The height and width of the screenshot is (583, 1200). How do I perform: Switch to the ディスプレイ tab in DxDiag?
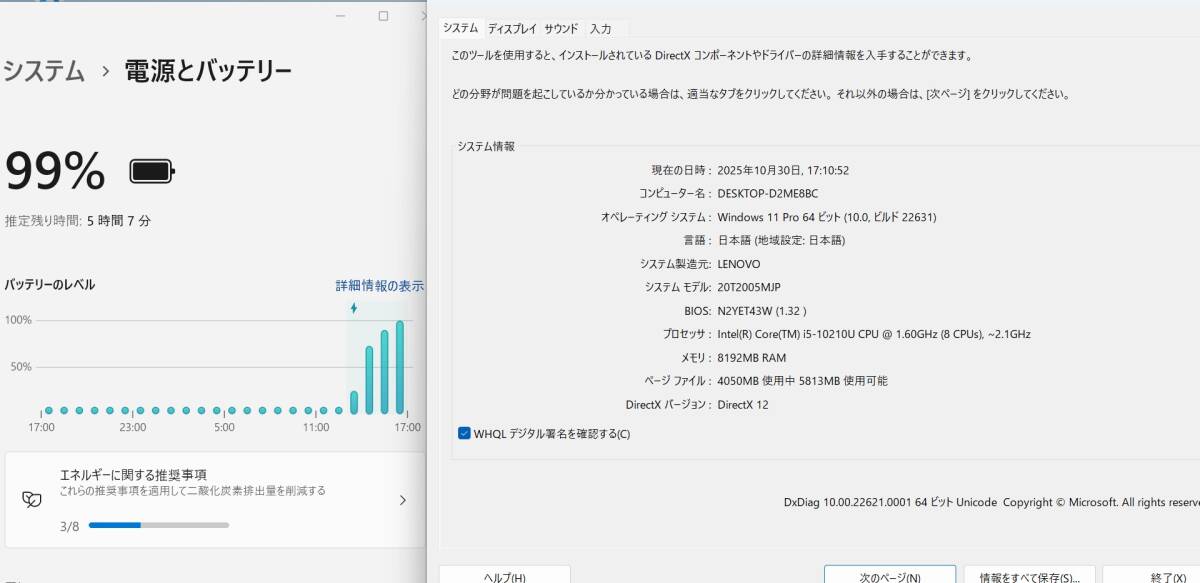coord(512,28)
